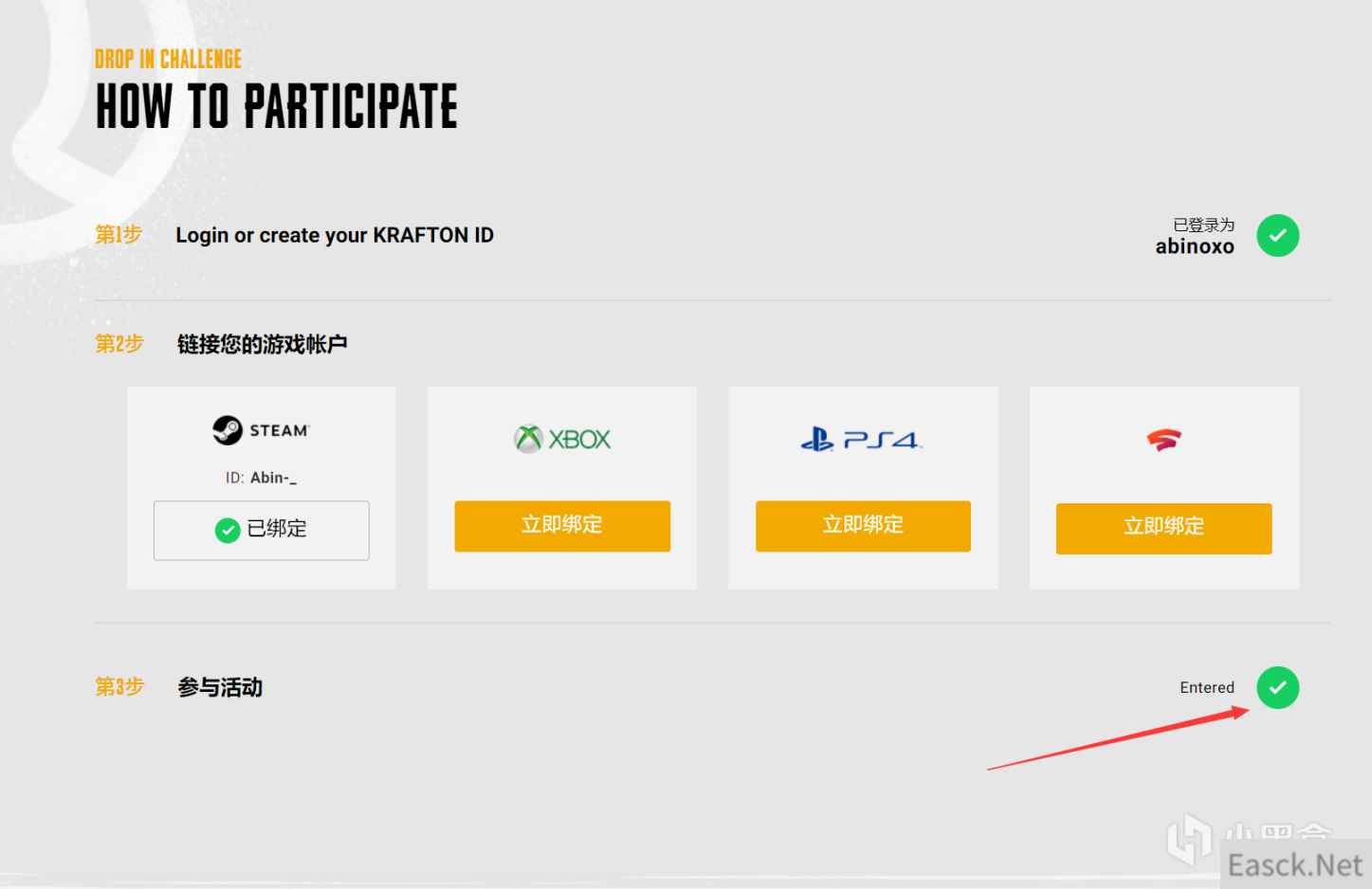Click the green check icon inside 已绑定 button
Screen dimensions: 1372x889
click(x=228, y=530)
